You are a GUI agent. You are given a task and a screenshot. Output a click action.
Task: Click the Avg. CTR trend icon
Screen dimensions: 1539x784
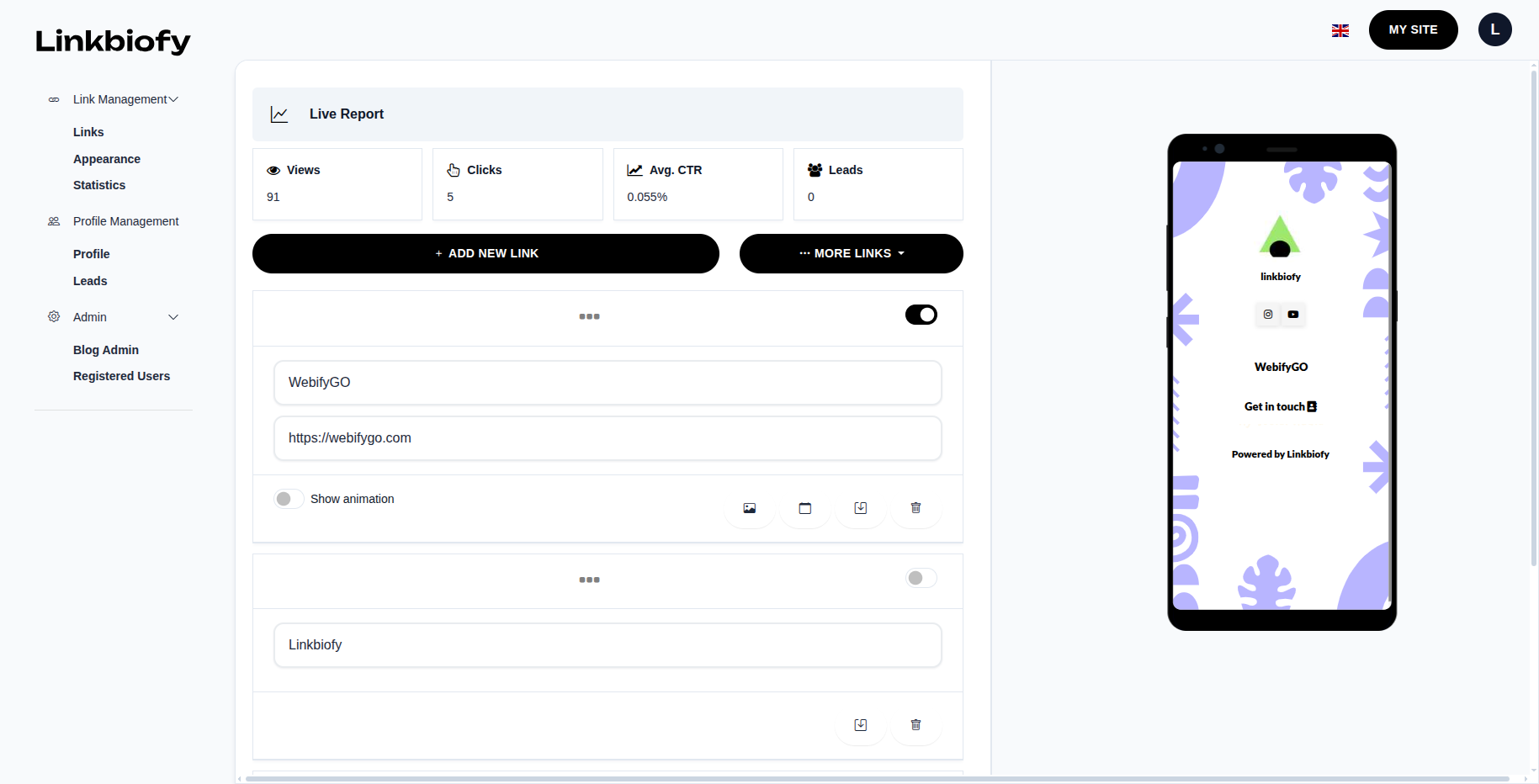(634, 170)
